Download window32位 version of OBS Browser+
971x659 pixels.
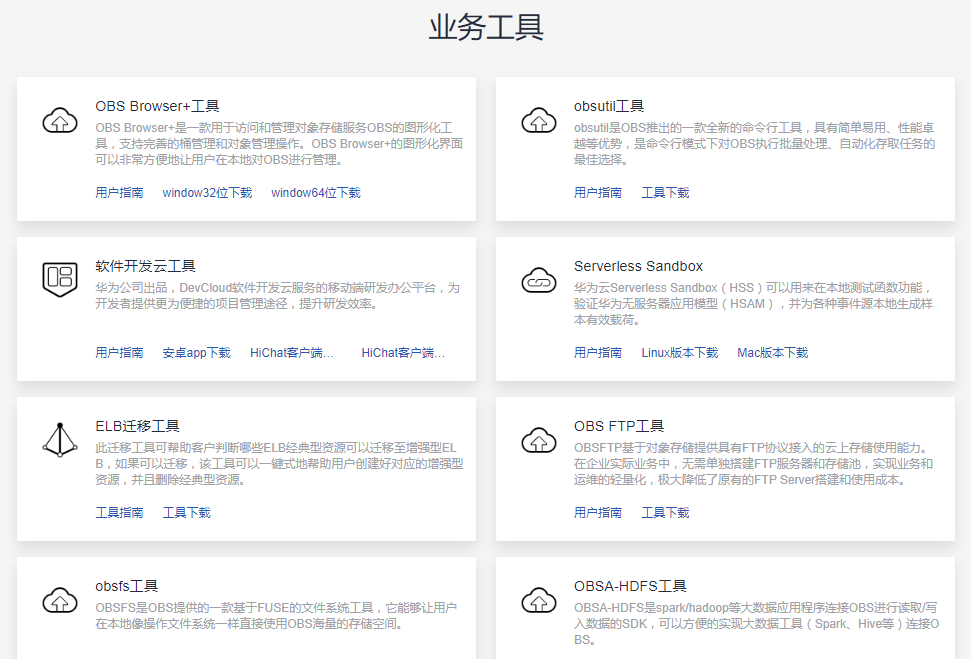tap(207, 193)
